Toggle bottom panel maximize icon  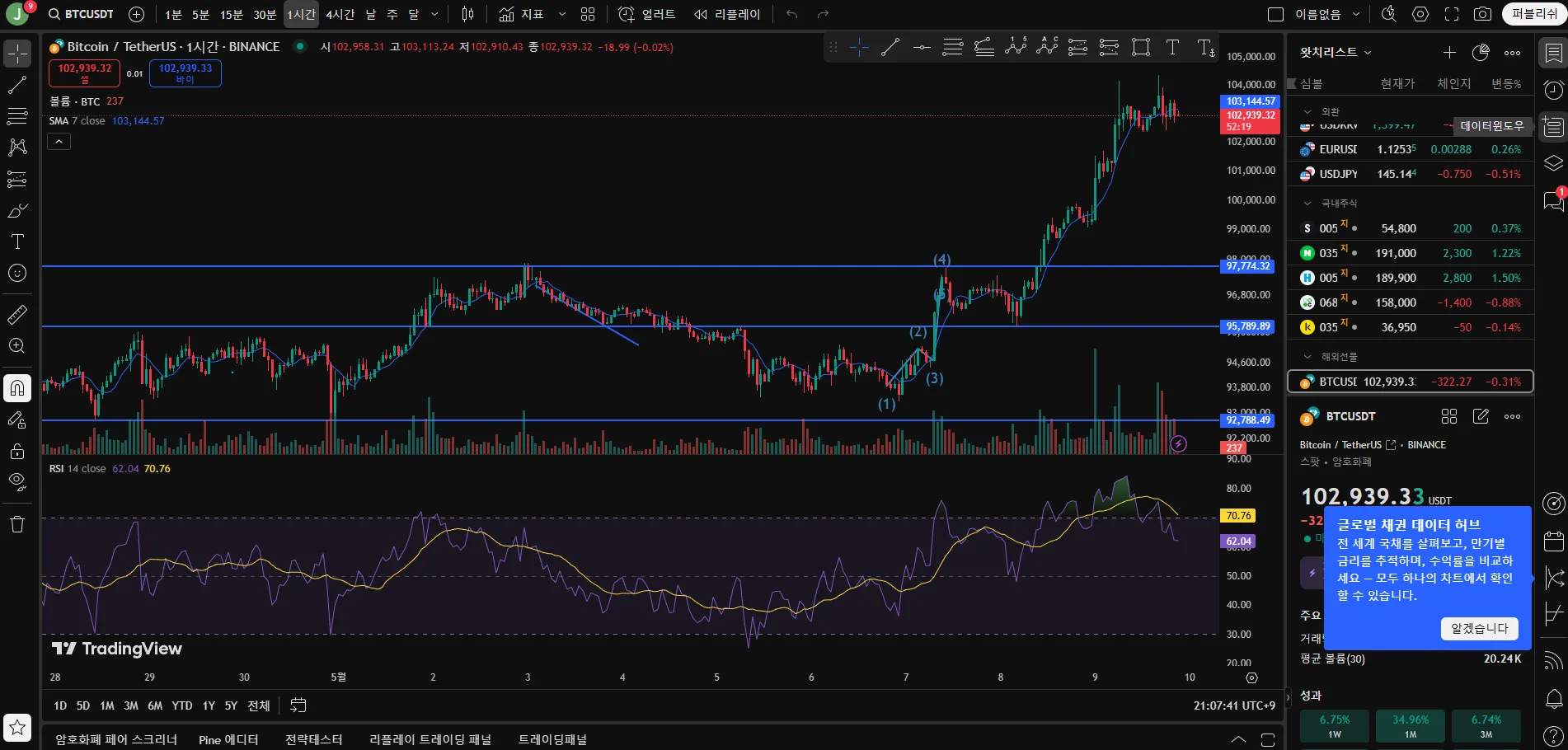point(1268,739)
